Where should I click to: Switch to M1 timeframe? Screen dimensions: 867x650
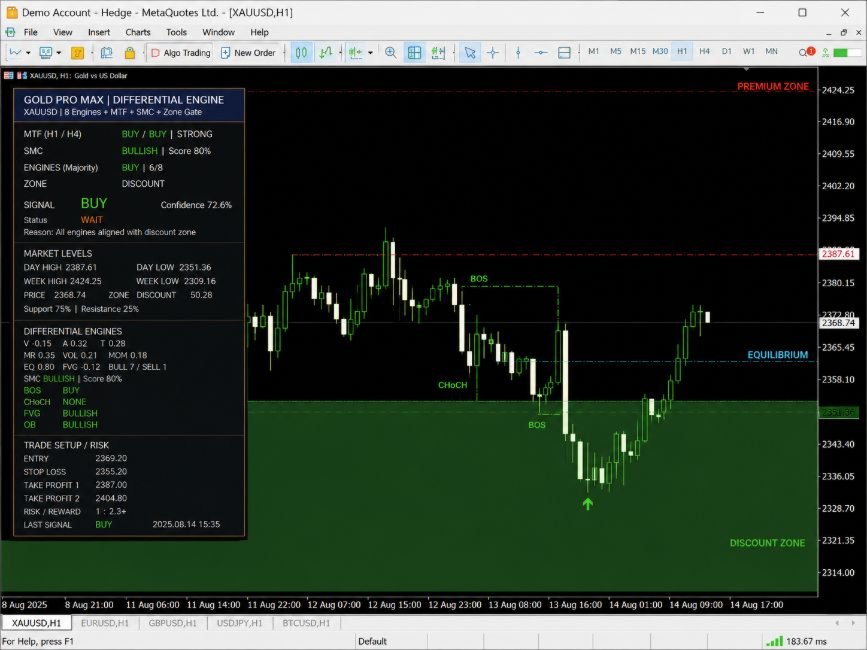coord(593,51)
